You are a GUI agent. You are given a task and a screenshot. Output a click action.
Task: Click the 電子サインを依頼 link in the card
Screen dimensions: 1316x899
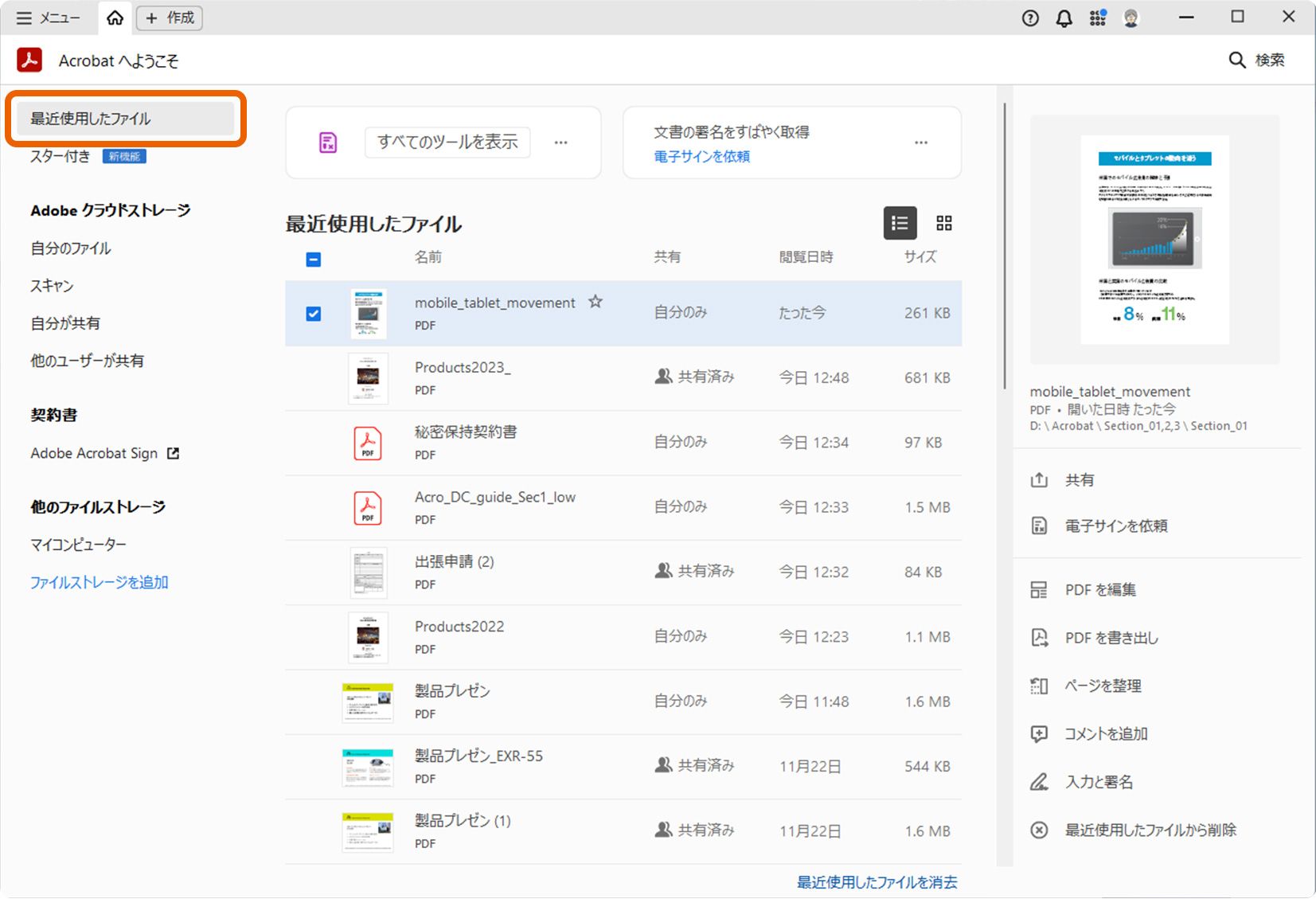(701, 156)
